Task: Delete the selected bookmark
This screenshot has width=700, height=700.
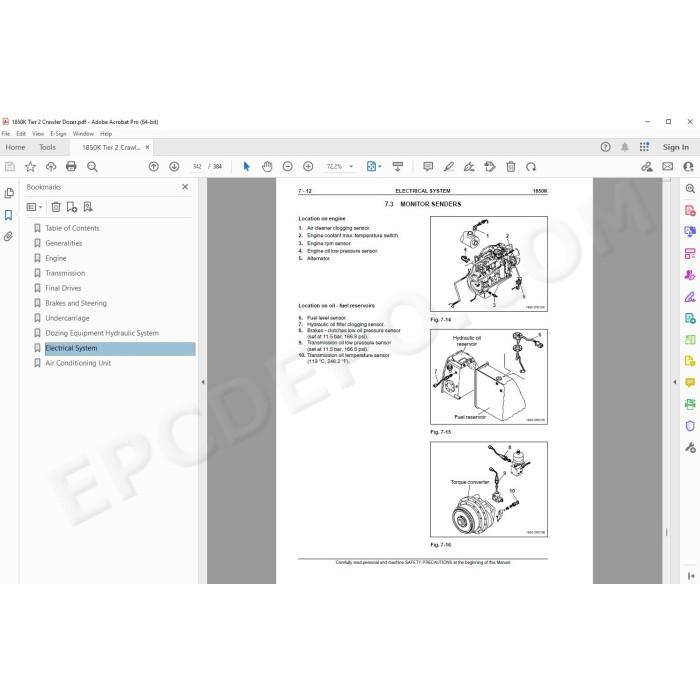Action: coord(56,207)
